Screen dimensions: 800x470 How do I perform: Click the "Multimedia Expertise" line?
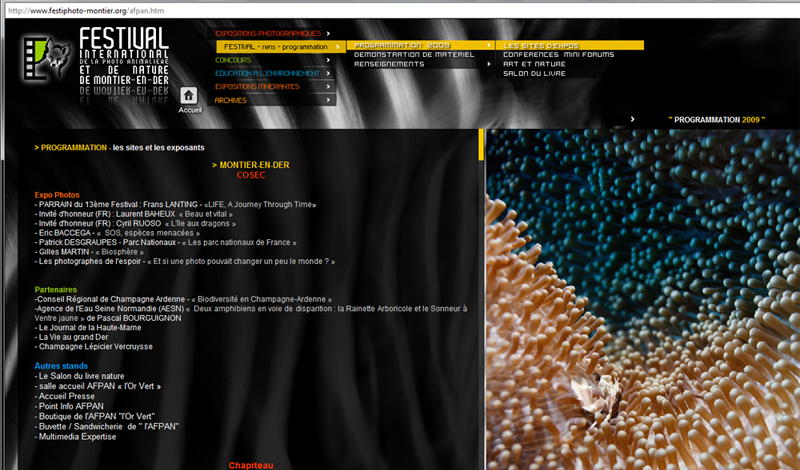tap(76, 437)
